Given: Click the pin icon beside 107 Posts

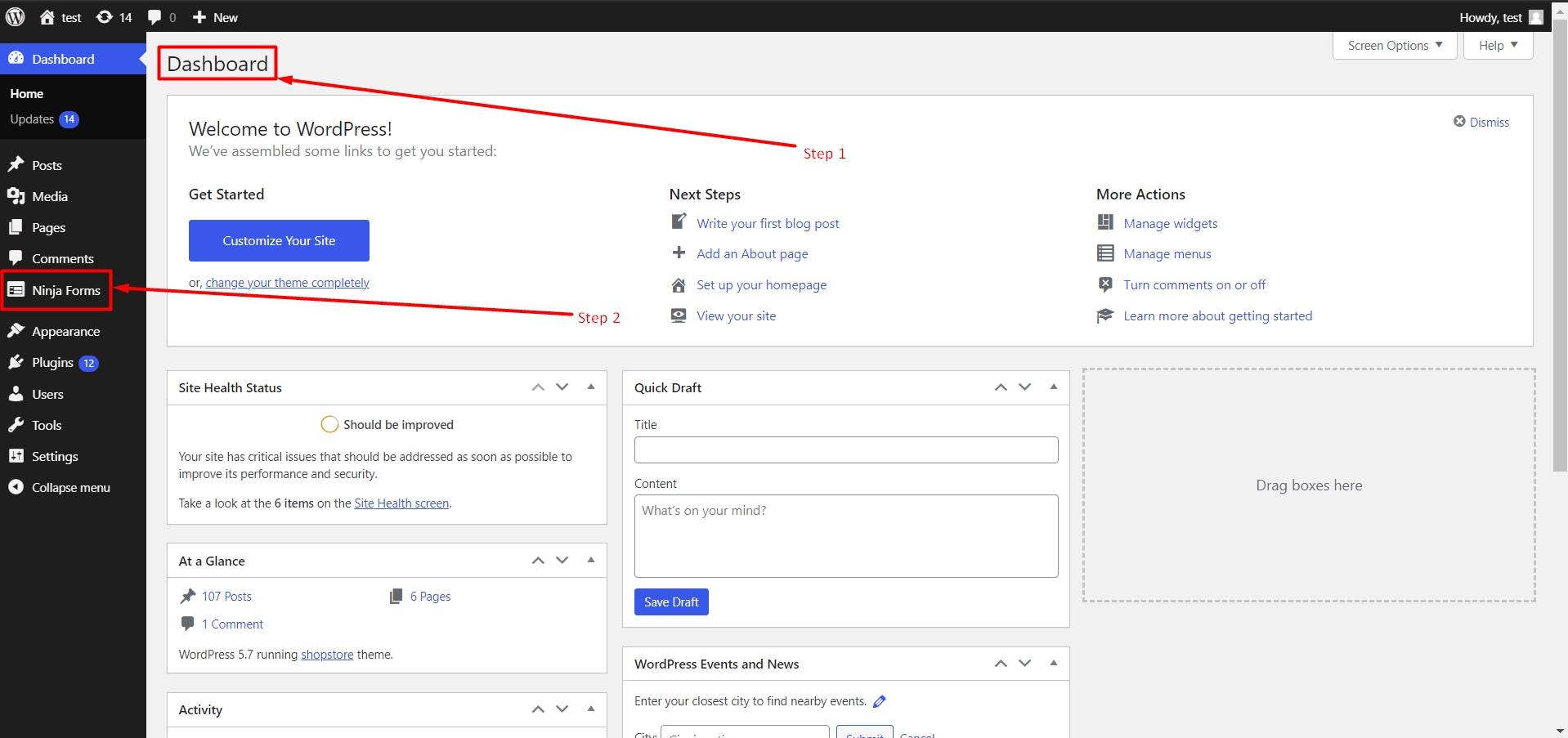Looking at the screenshot, I should pyautogui.click(x=188, y=596).
